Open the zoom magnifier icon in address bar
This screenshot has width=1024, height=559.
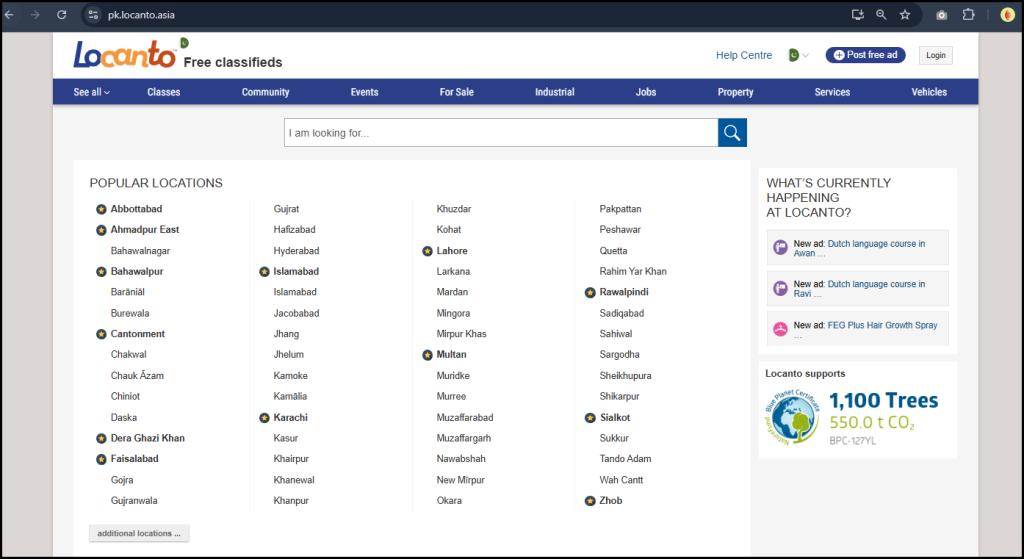pos(881,15)
